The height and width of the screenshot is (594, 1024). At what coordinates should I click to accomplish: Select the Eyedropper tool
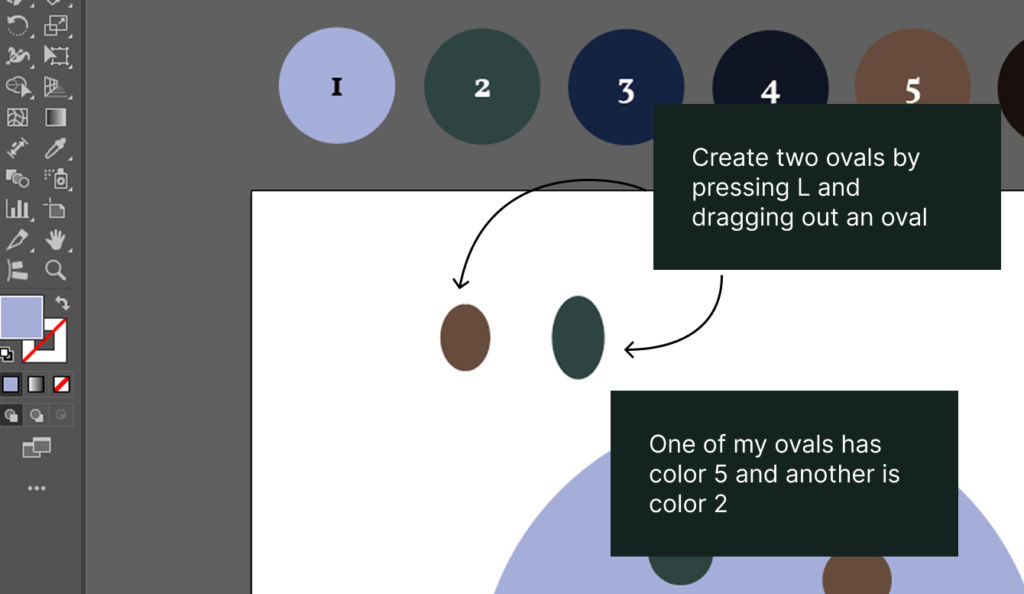pyautogui.click(x=56, y=148)
